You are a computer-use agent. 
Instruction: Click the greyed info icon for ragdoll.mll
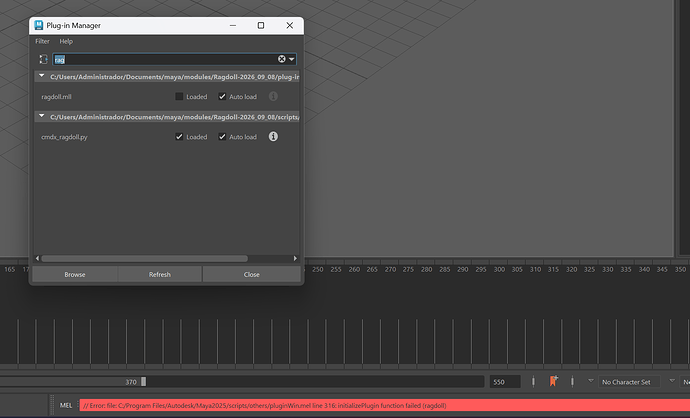pyautogui.click(x=273, y=96)
